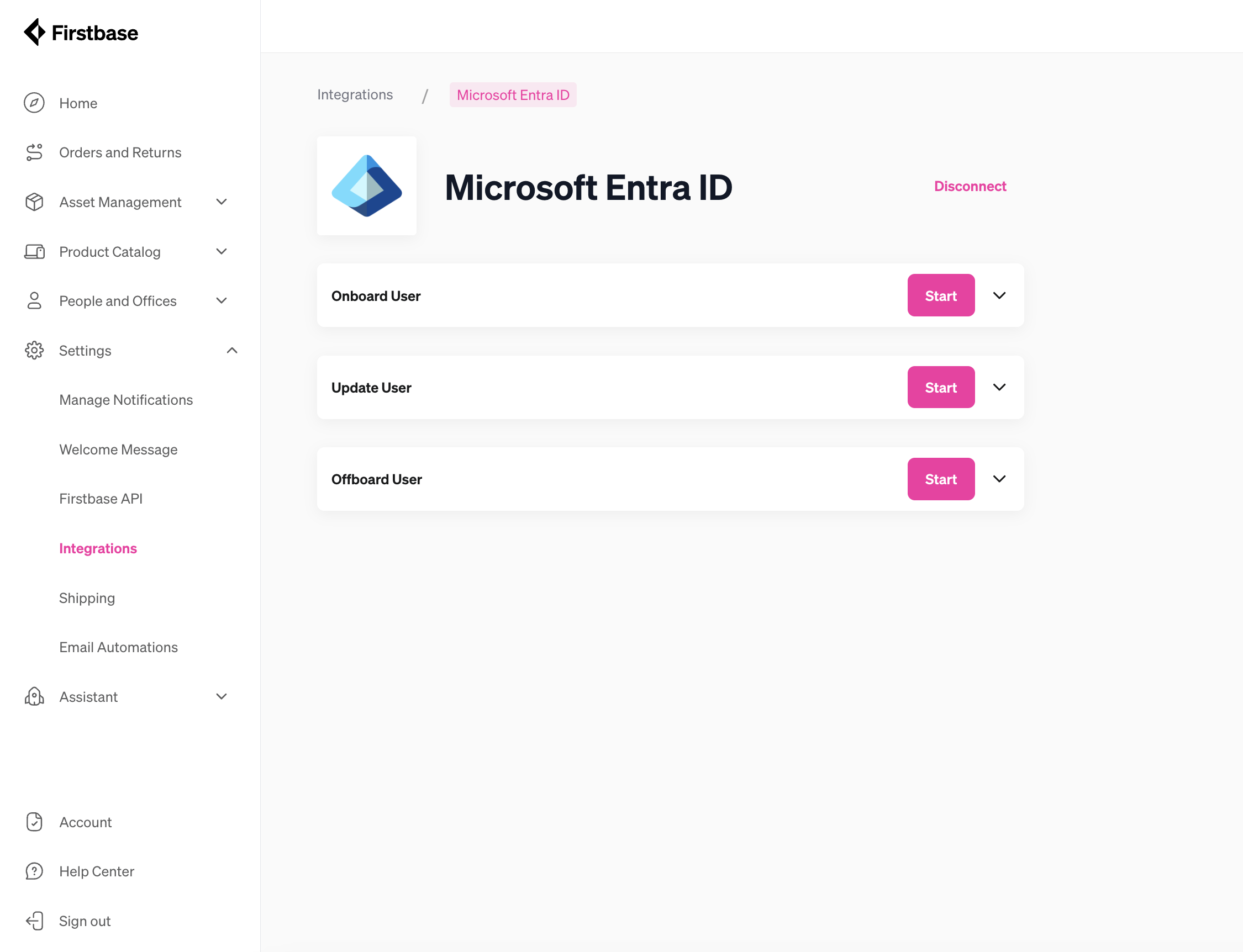Expand the Onboard User section
The image size is (1243, 952).
pos(999,295)
